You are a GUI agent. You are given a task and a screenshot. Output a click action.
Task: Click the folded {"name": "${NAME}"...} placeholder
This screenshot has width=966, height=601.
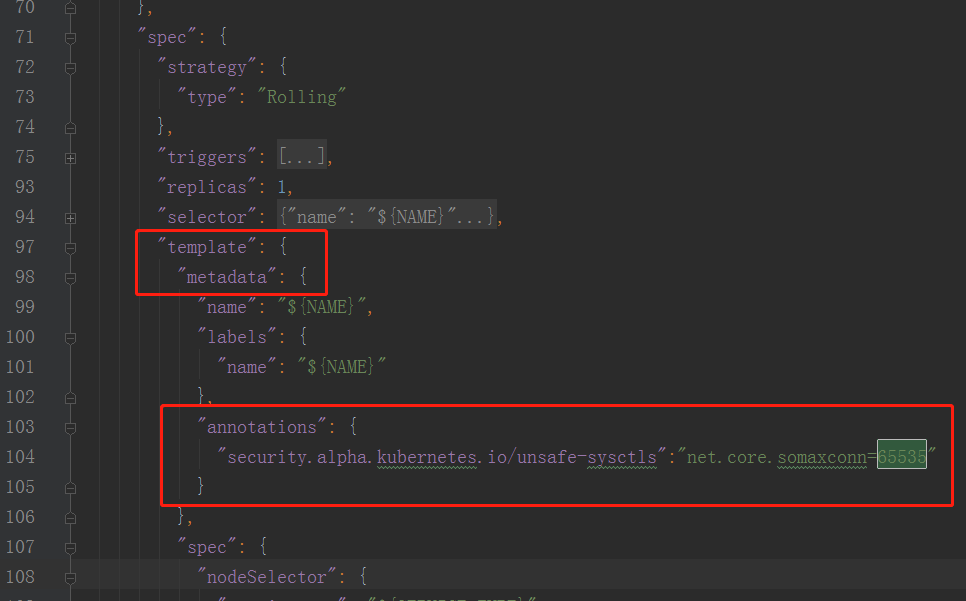click(x=387, y=216)
